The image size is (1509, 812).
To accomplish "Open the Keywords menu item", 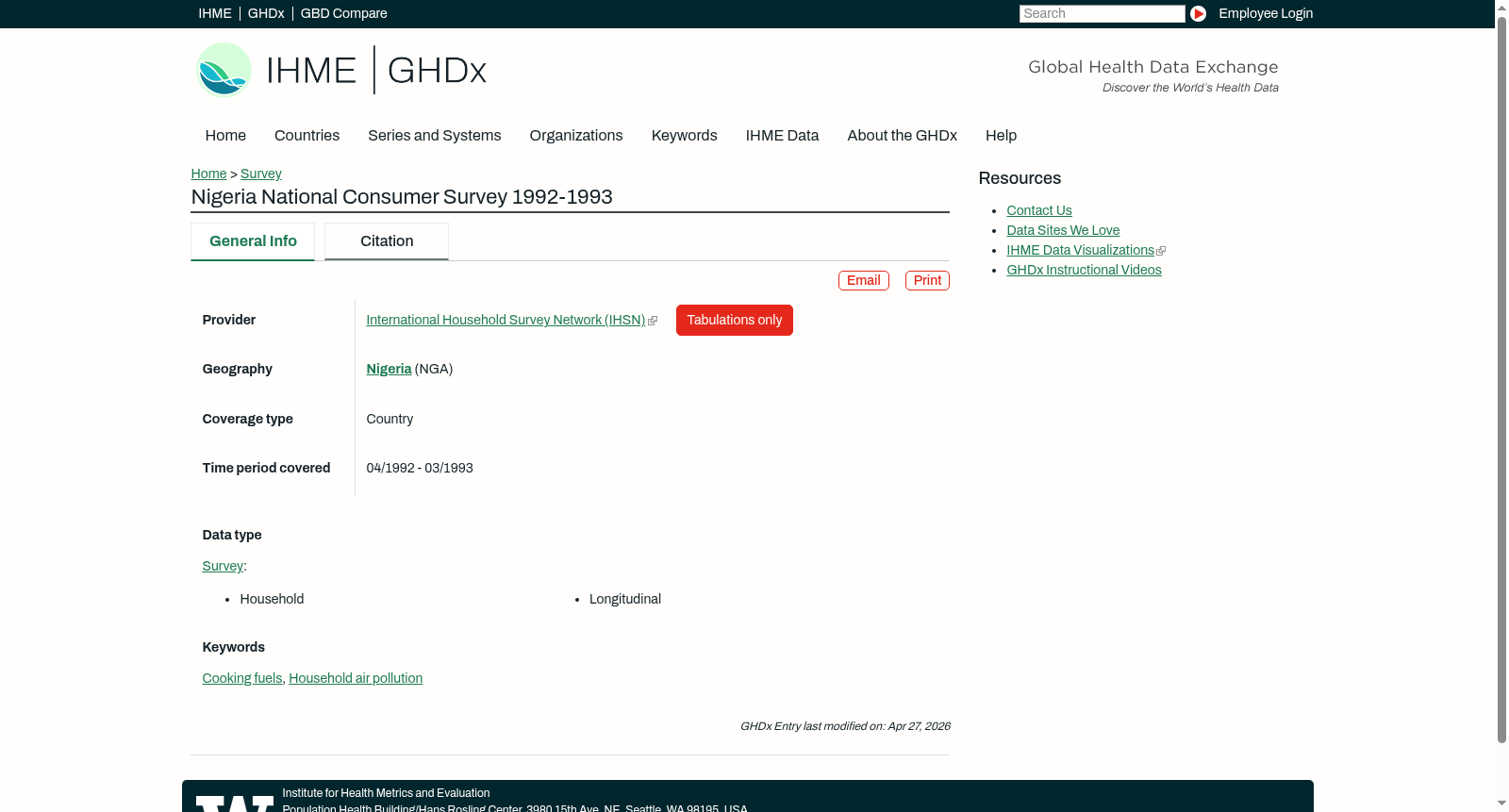I will tap(684, 136).
